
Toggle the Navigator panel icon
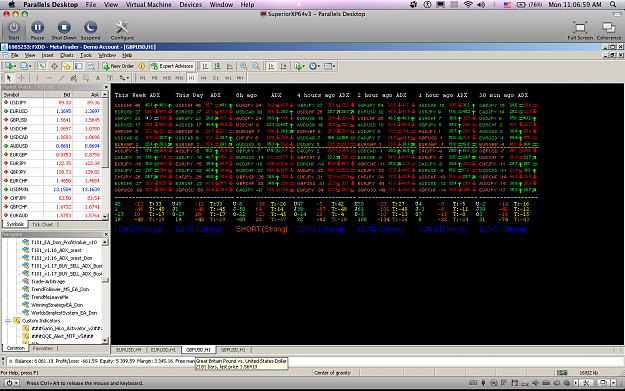(x=66, y=66)
